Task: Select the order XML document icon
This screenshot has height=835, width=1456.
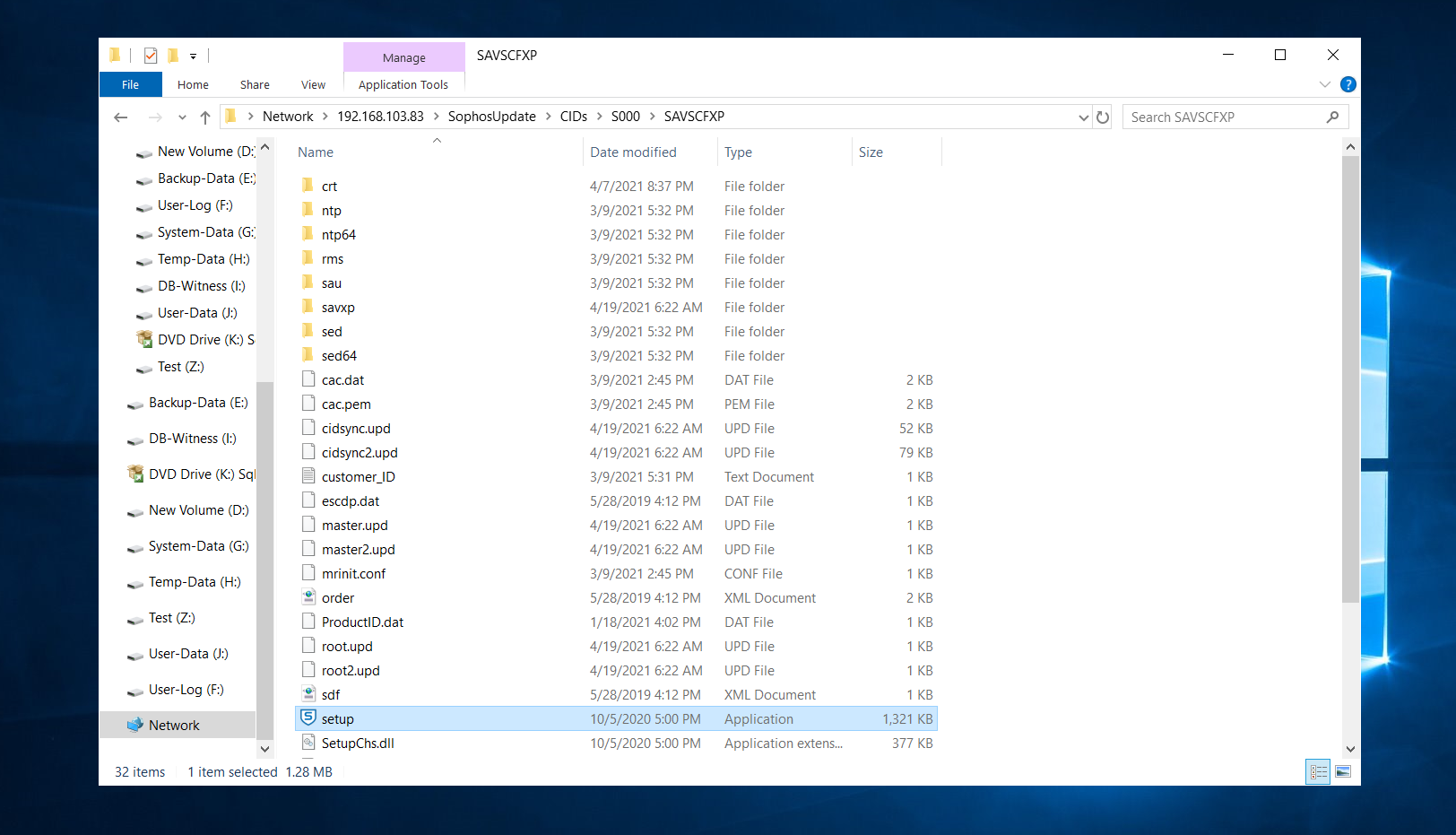Action: 308,597
